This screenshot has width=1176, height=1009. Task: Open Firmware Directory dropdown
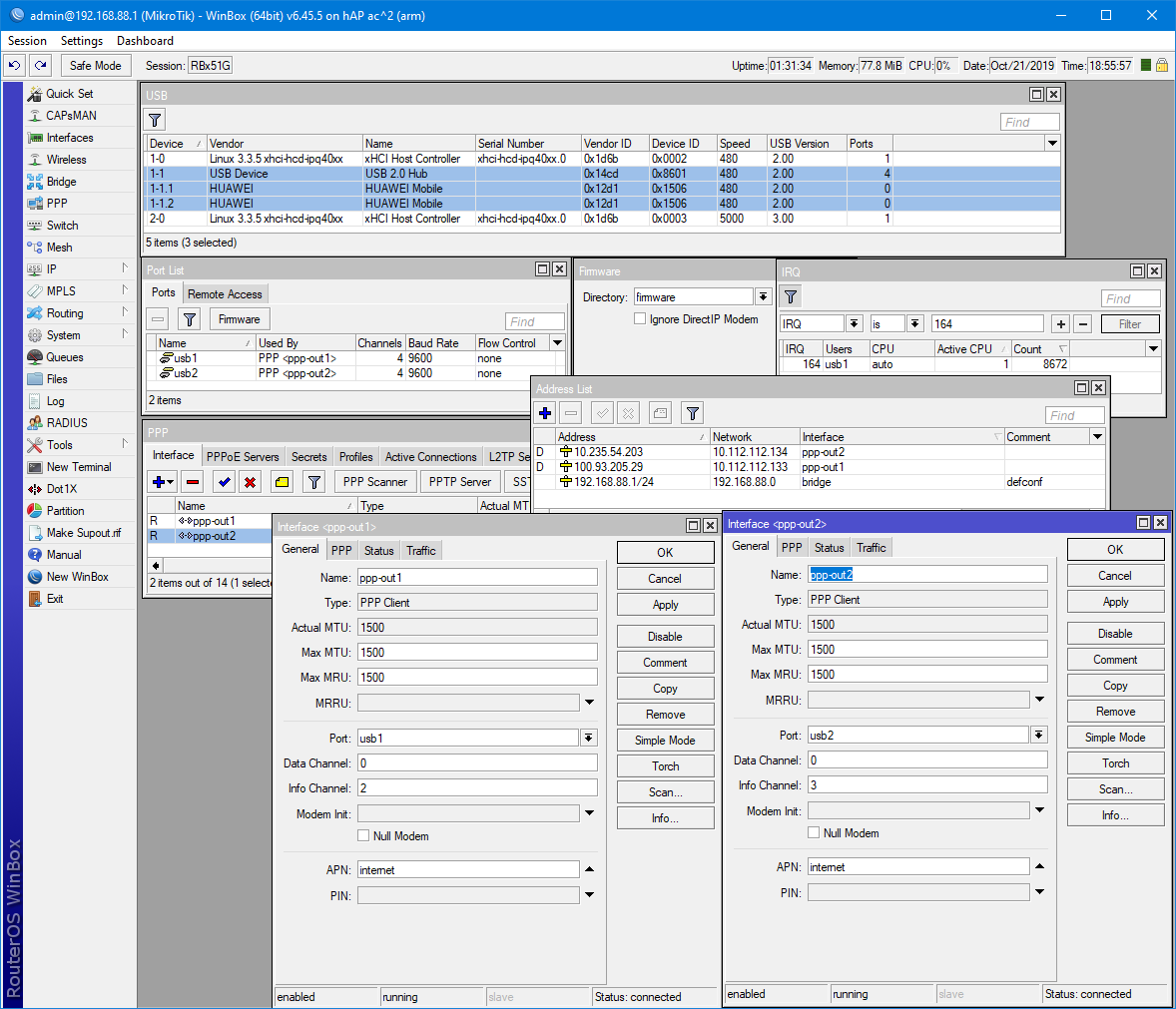763,296
